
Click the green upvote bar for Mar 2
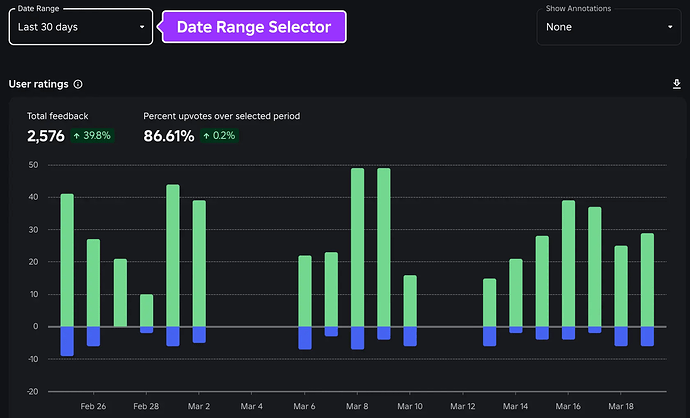(x=199, y=263)
